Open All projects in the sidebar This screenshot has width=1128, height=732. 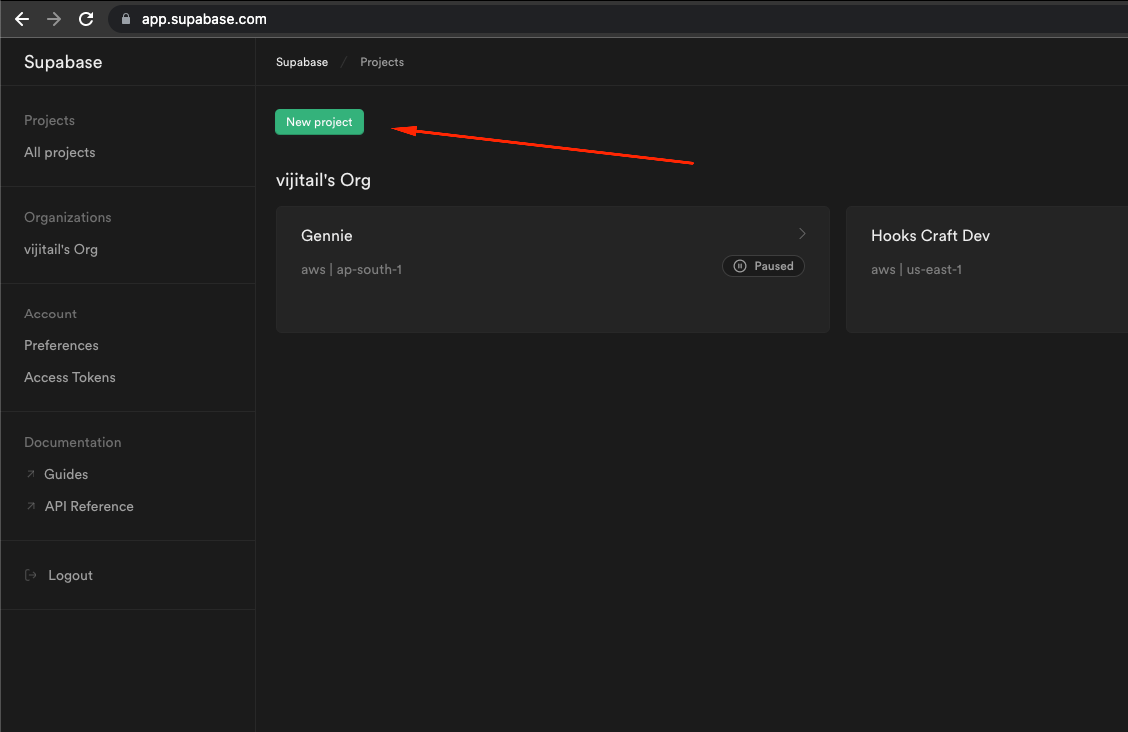coord(60,152)
